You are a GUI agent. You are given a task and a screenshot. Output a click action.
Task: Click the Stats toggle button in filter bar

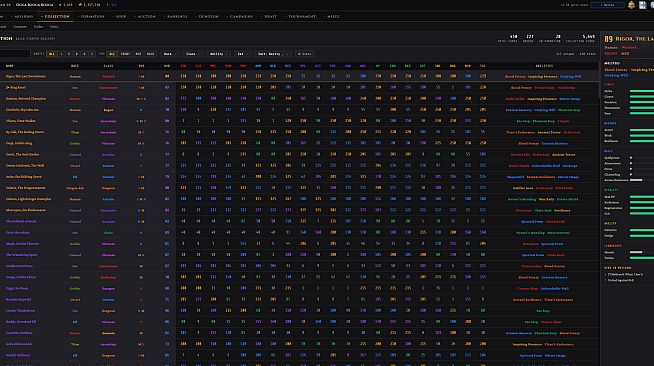coord(304,54)
